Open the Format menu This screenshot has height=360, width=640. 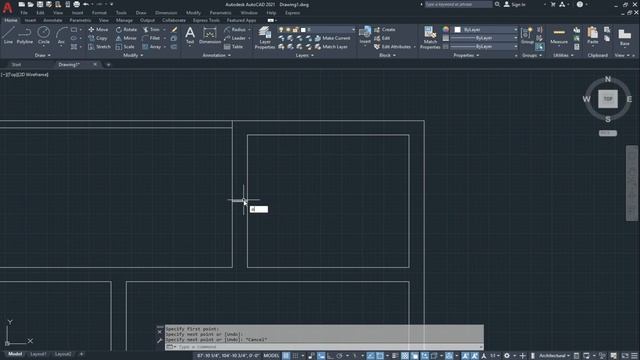(99, 13)
